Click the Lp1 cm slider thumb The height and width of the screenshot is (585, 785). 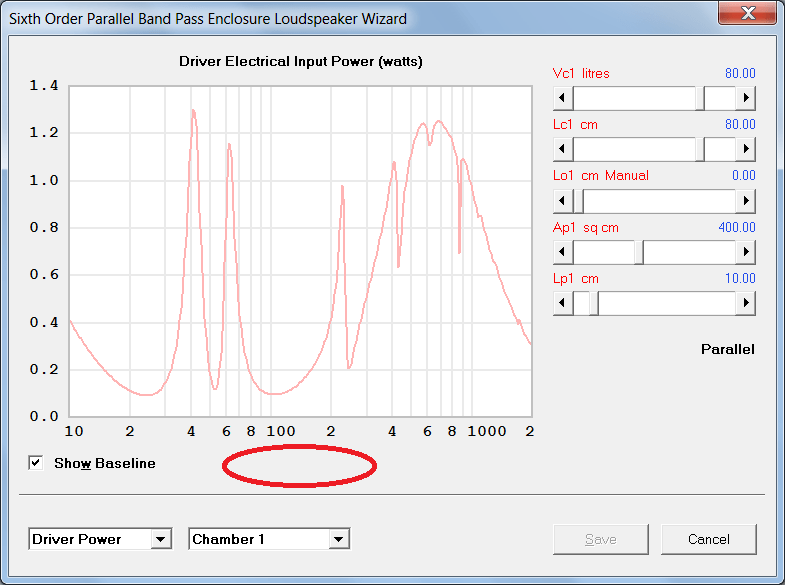[594, 303]
